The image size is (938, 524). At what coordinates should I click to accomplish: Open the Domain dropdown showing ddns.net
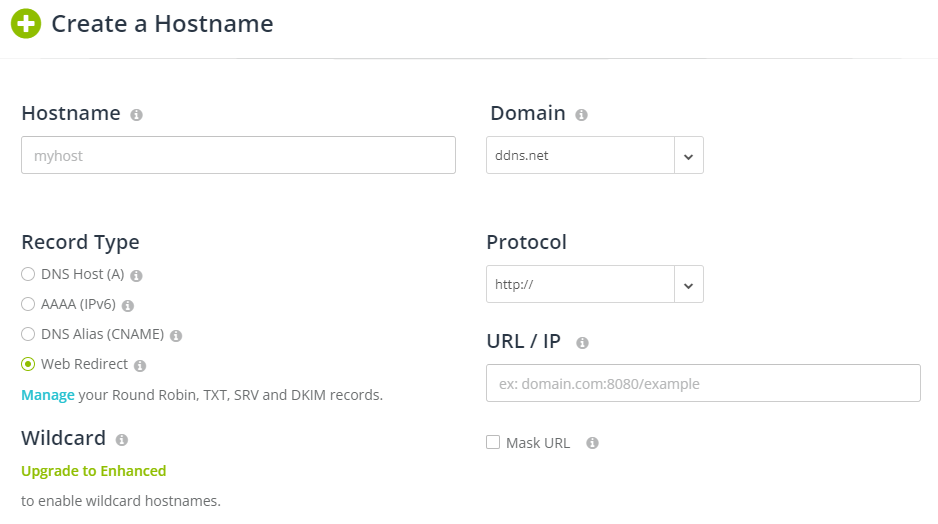pyautogui.click(x=595, y=156)
